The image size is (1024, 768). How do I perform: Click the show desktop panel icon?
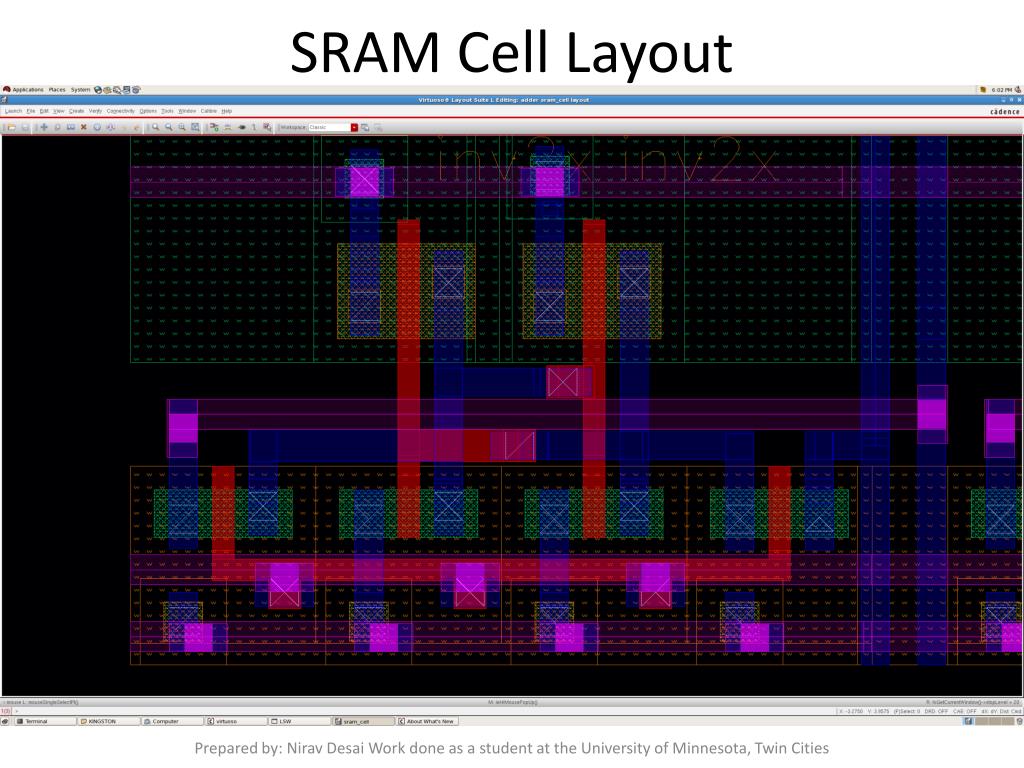coord(5,721)
